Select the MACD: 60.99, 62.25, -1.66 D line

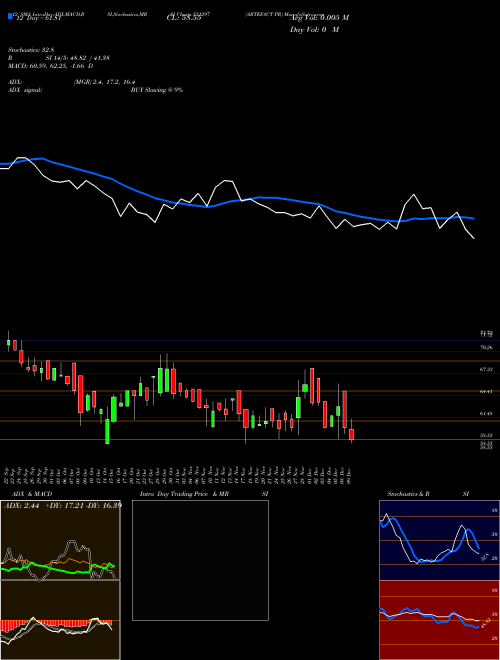coord(51,66)
